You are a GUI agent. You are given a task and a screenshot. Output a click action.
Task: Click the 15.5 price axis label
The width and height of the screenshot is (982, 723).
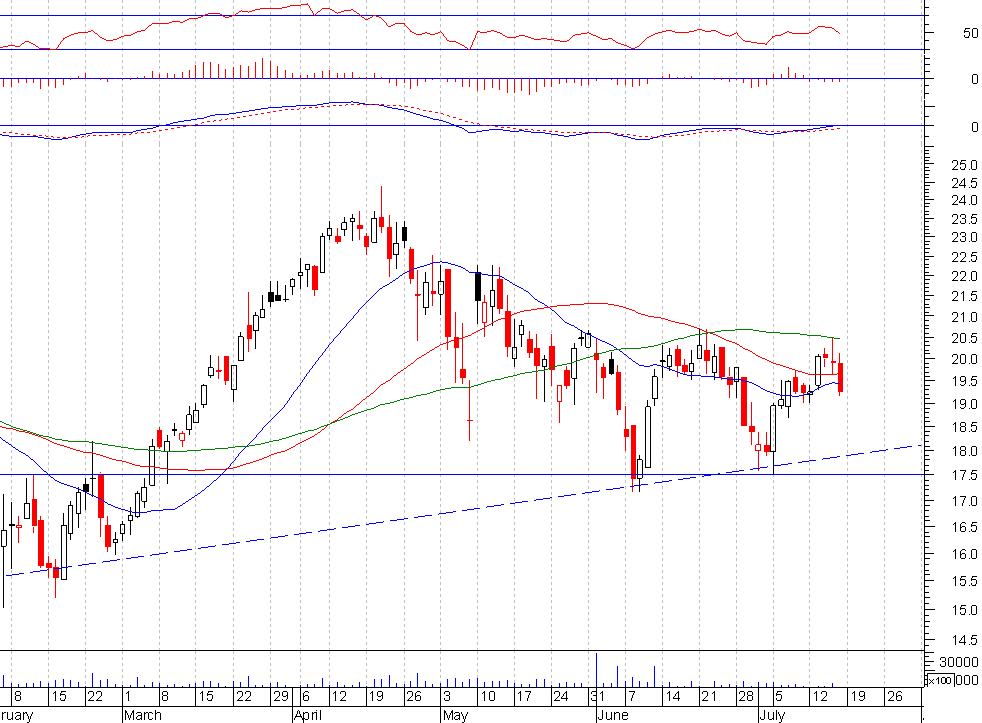pyautogui.click(x=964, y=581)
